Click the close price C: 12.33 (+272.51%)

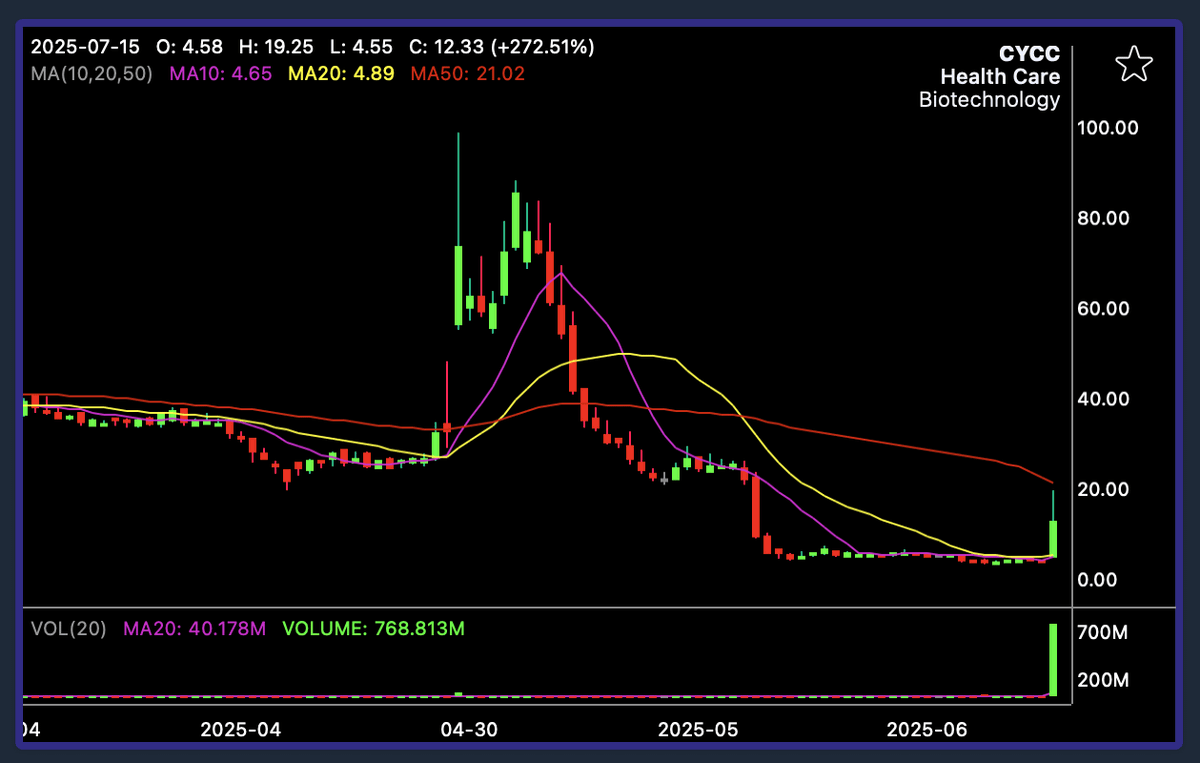(502, 47)
